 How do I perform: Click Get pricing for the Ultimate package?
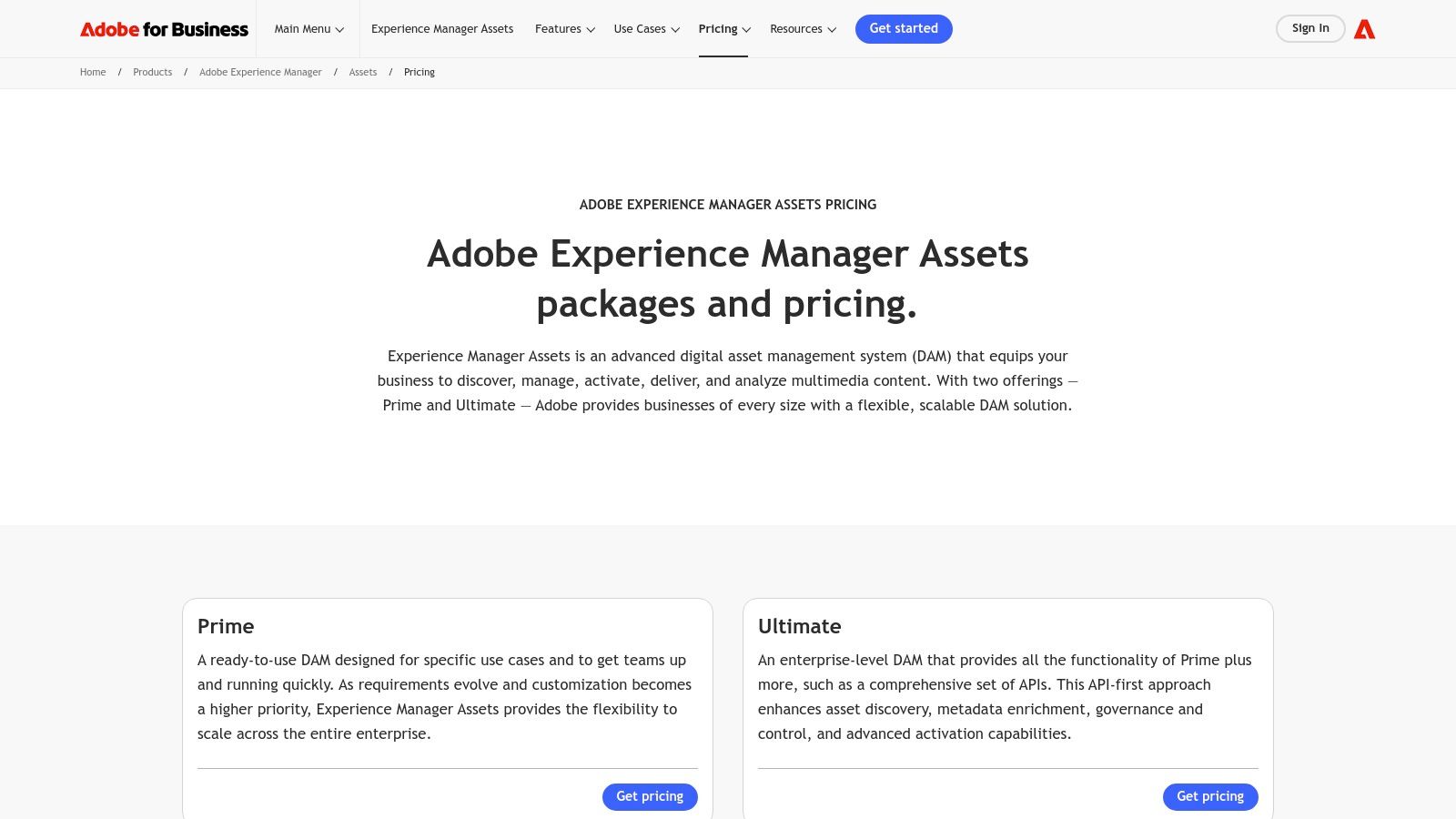pos(1210,796)
